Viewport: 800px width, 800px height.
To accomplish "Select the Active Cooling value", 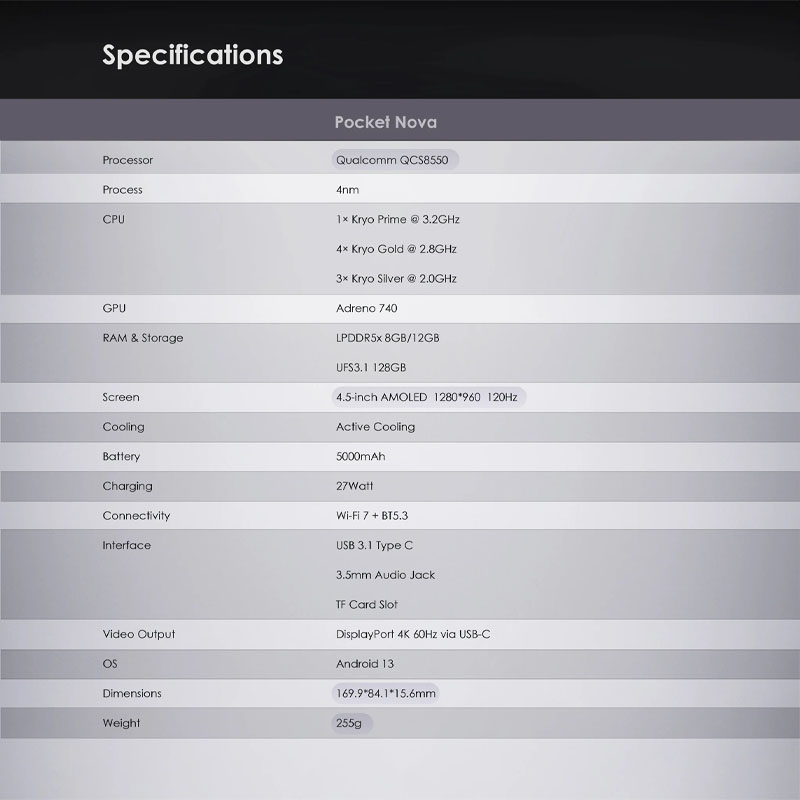I will click(x=376, y=427).
